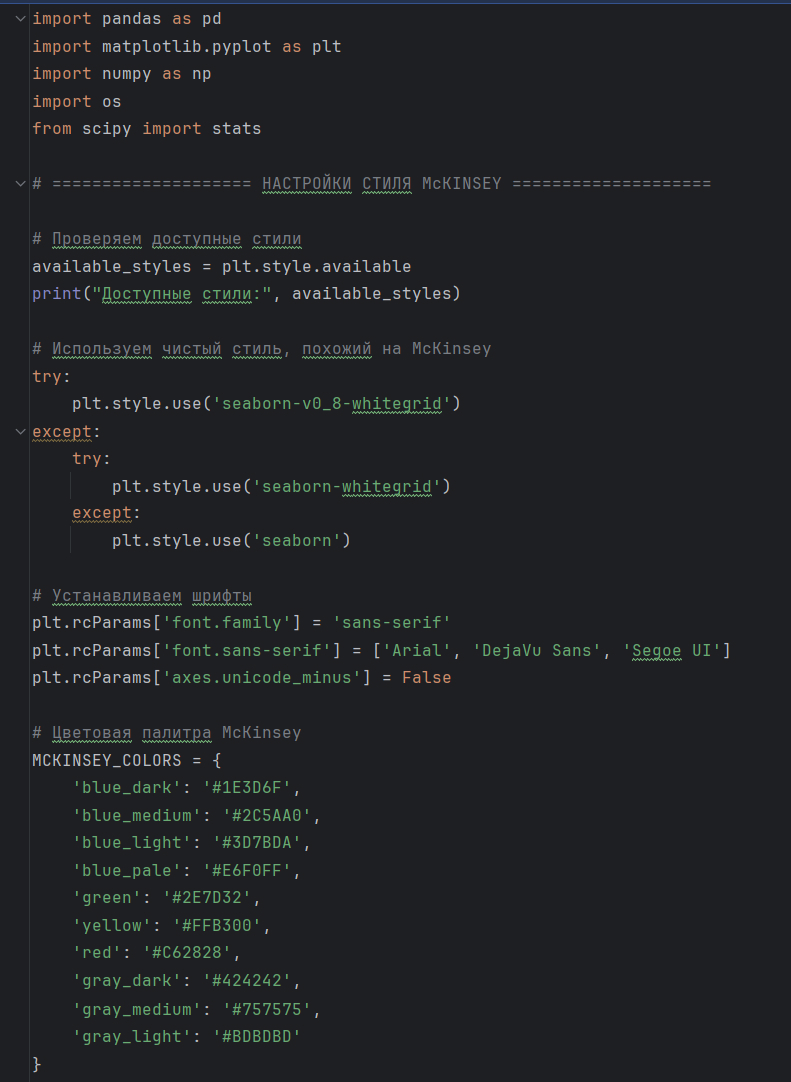Click the False value for unicode_minus
The width and height of the screenshot is (791, 1082).
(x=426, y=678)
